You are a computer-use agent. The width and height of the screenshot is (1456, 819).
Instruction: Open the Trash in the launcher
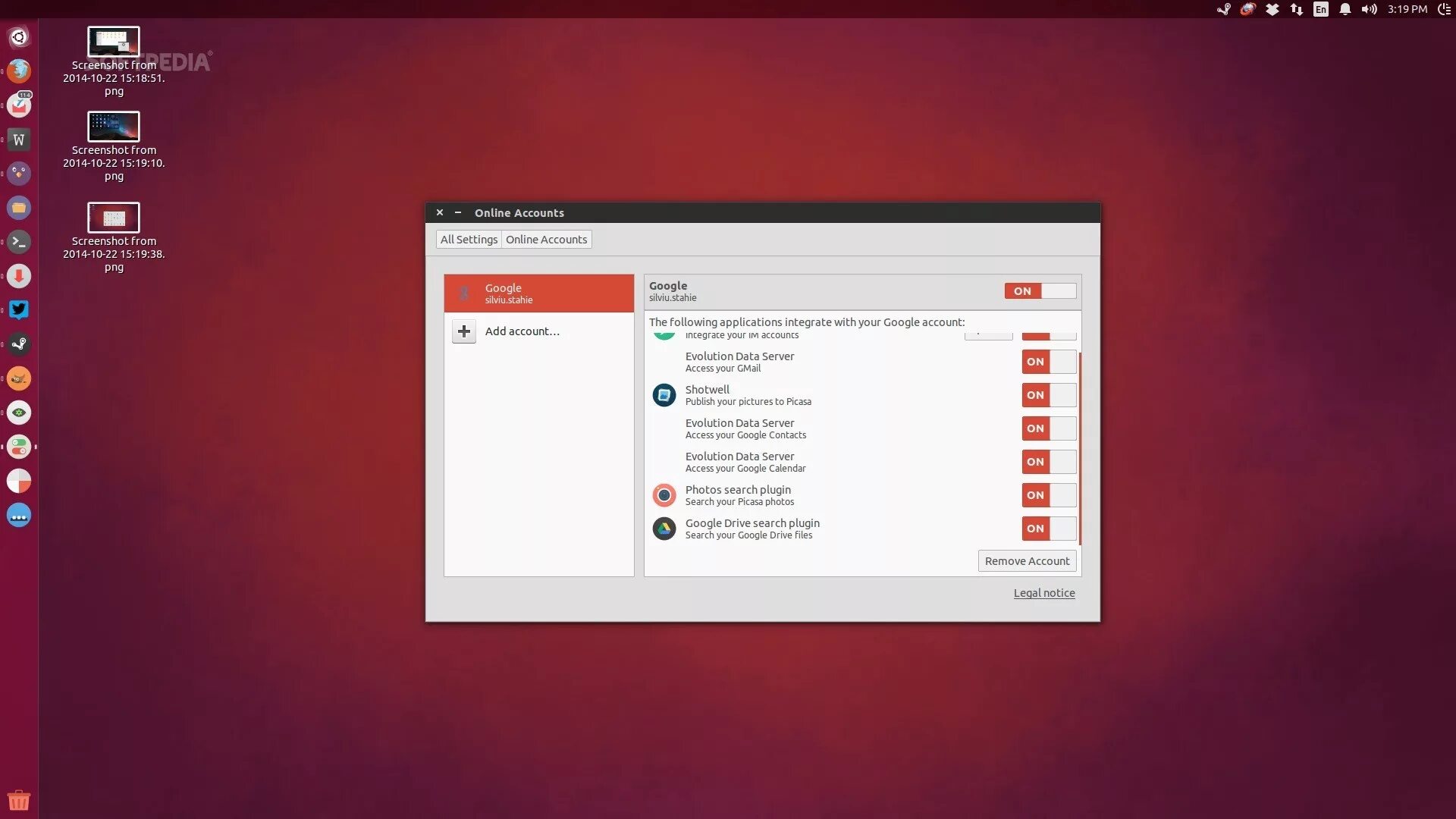[19, 800]
